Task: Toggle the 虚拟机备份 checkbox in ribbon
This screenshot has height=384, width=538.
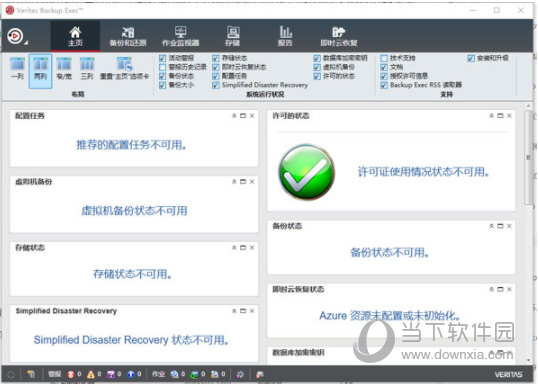Action: pyautogui.click(x=317, y=67)
